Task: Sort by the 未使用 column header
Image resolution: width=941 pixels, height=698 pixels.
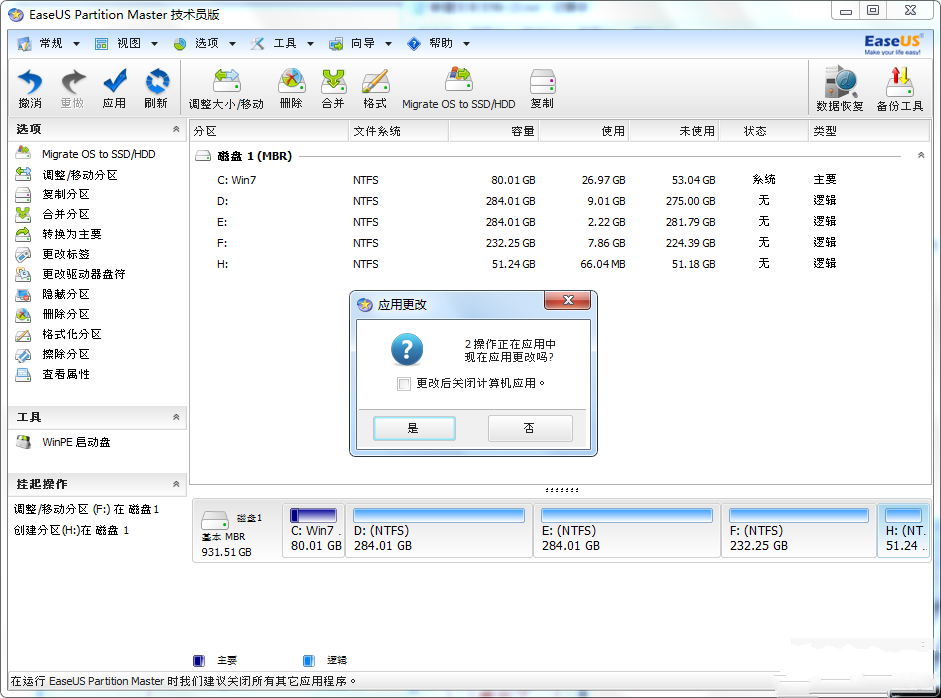Action: pos(675,131)
